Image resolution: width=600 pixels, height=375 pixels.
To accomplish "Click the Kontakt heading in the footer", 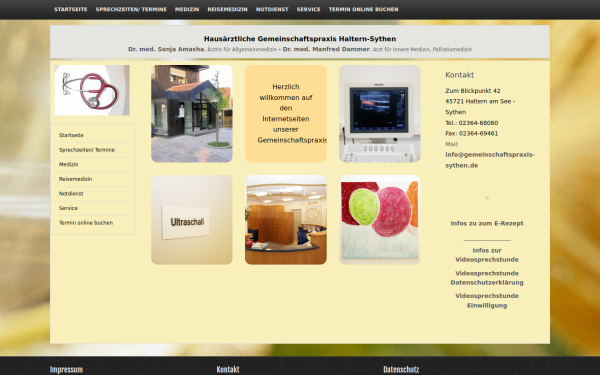I will [228, 370].
